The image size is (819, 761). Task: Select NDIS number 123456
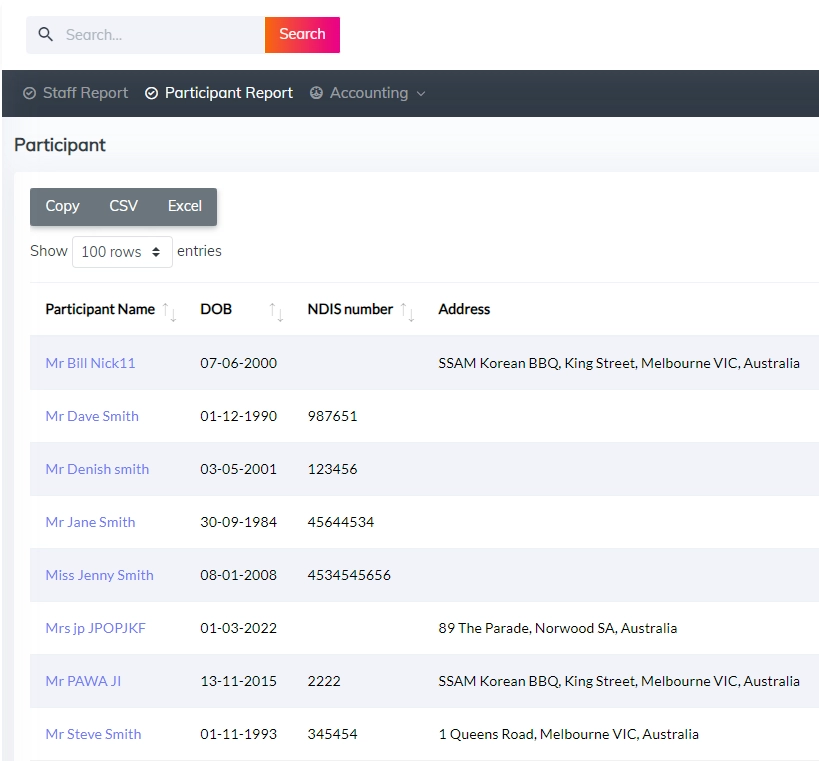click(x=333, y=469)
